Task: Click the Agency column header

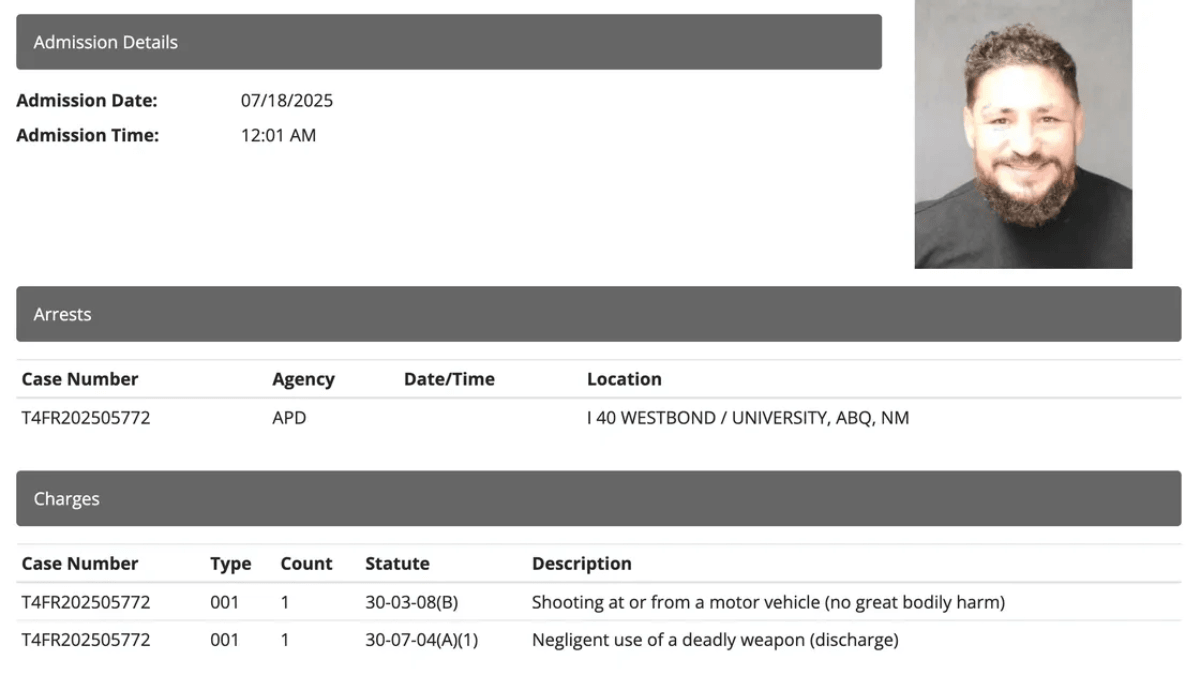Action: 303,380
